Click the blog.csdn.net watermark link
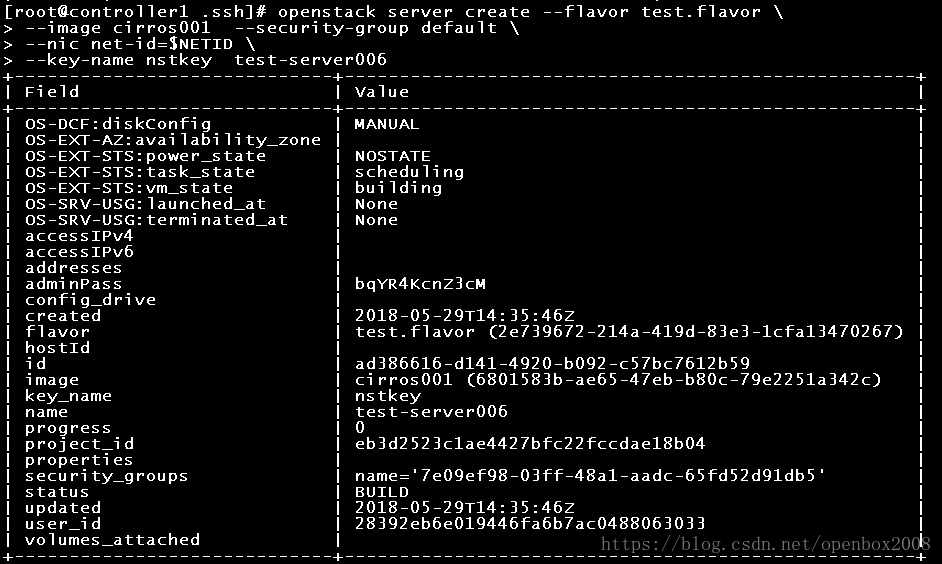Image resolution: width=942 pixels, height=564 pixels. (765, 544)
